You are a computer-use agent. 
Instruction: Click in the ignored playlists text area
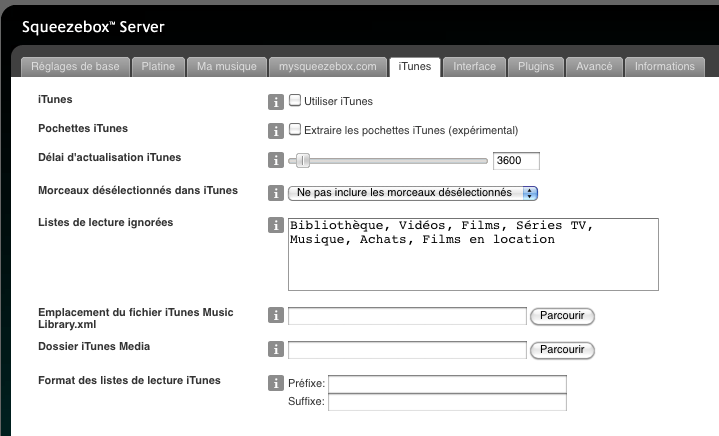coord(473,254)
